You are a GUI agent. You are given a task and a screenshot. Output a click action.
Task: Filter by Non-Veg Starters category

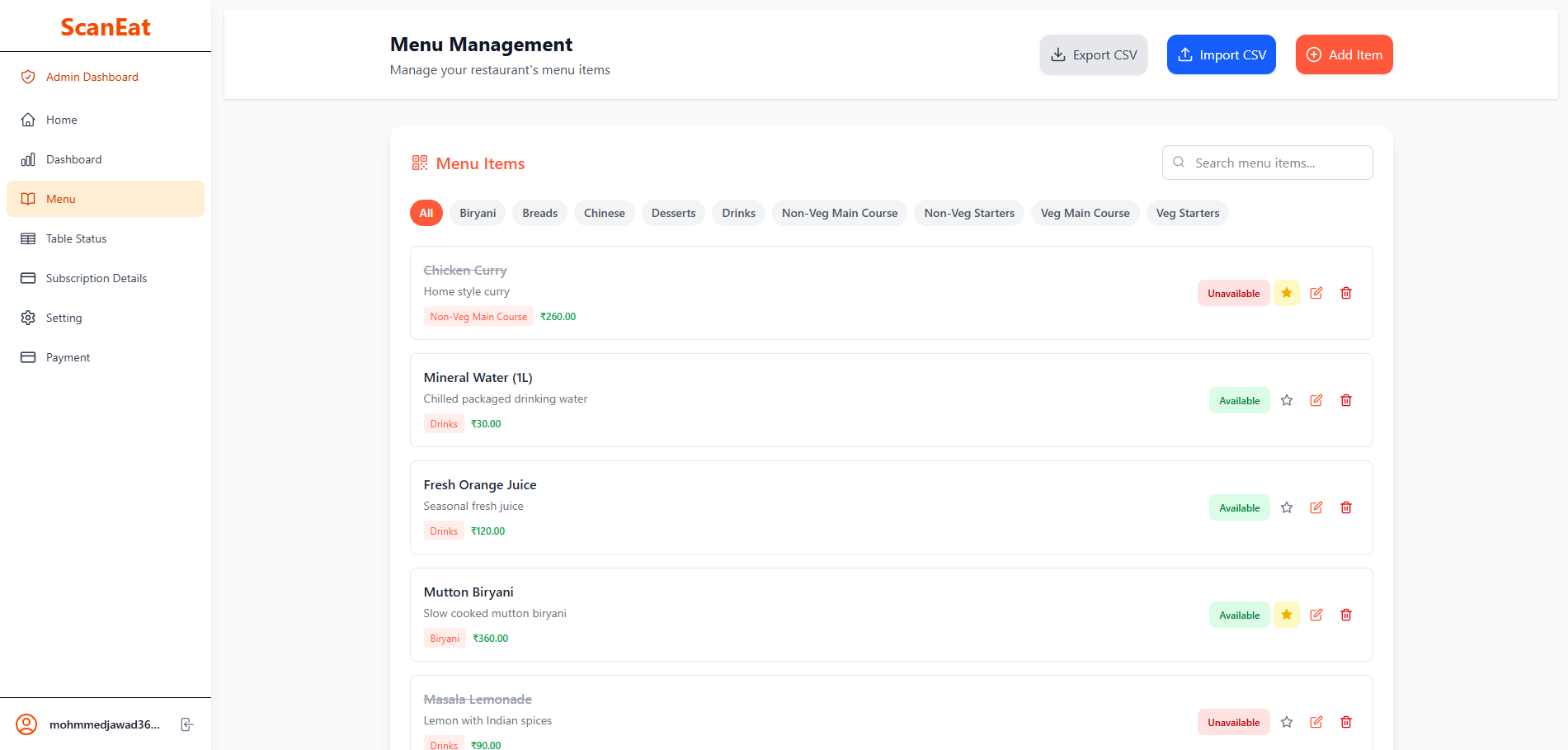click(969, 213)
